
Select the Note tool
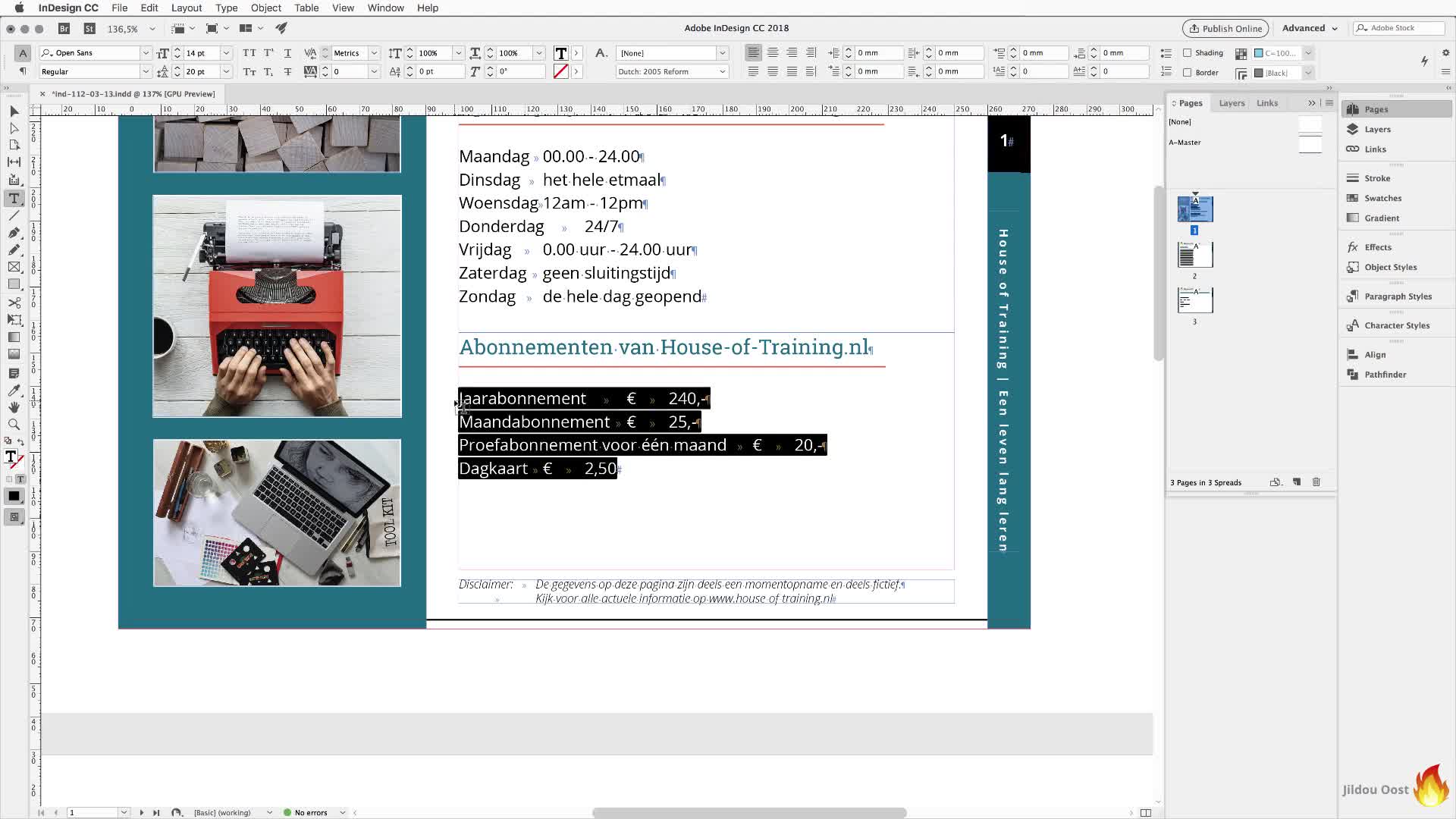(x=14, y=373)
